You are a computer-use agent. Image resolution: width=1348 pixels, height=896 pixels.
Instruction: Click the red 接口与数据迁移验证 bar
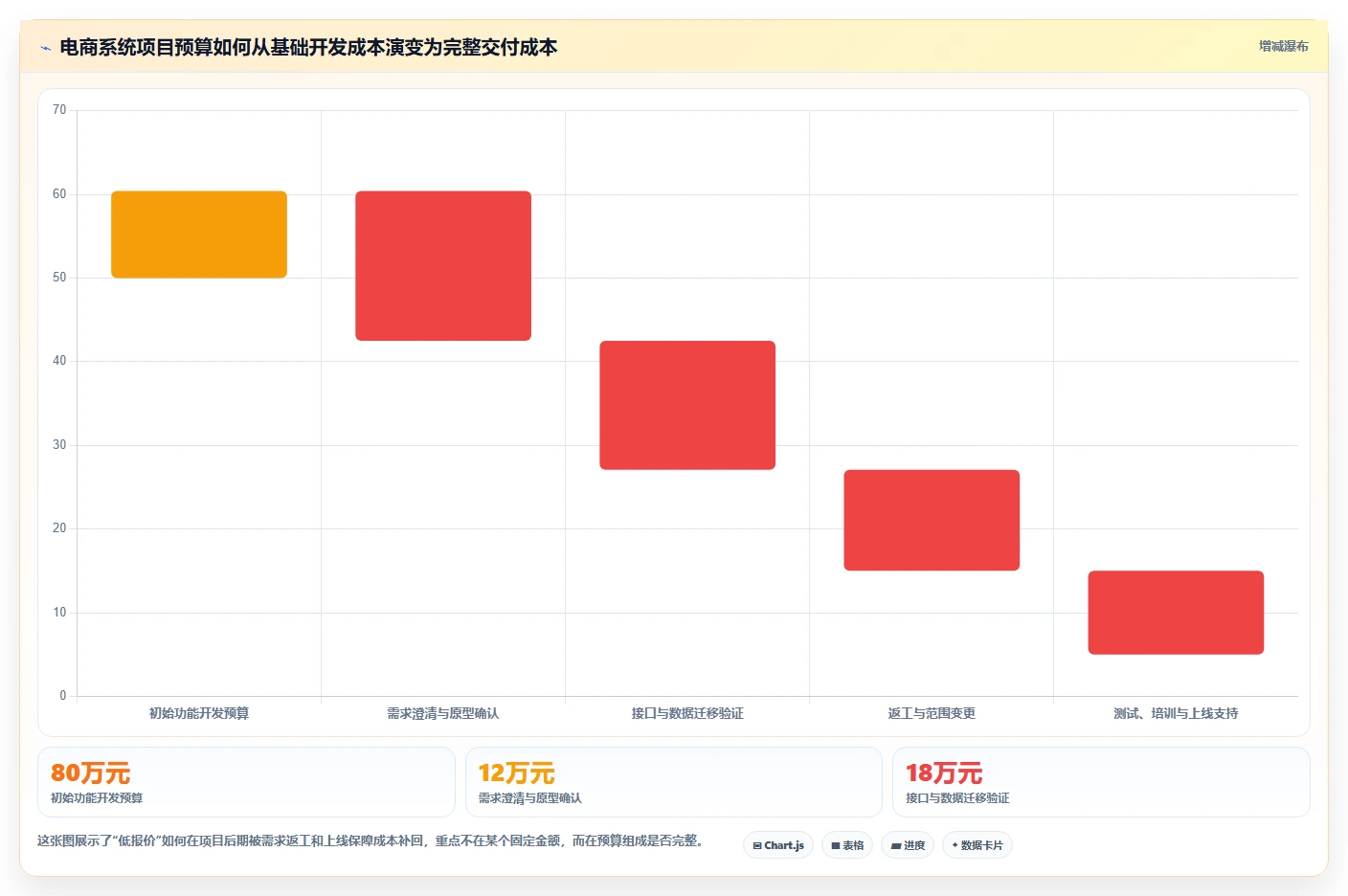[687, 405]
